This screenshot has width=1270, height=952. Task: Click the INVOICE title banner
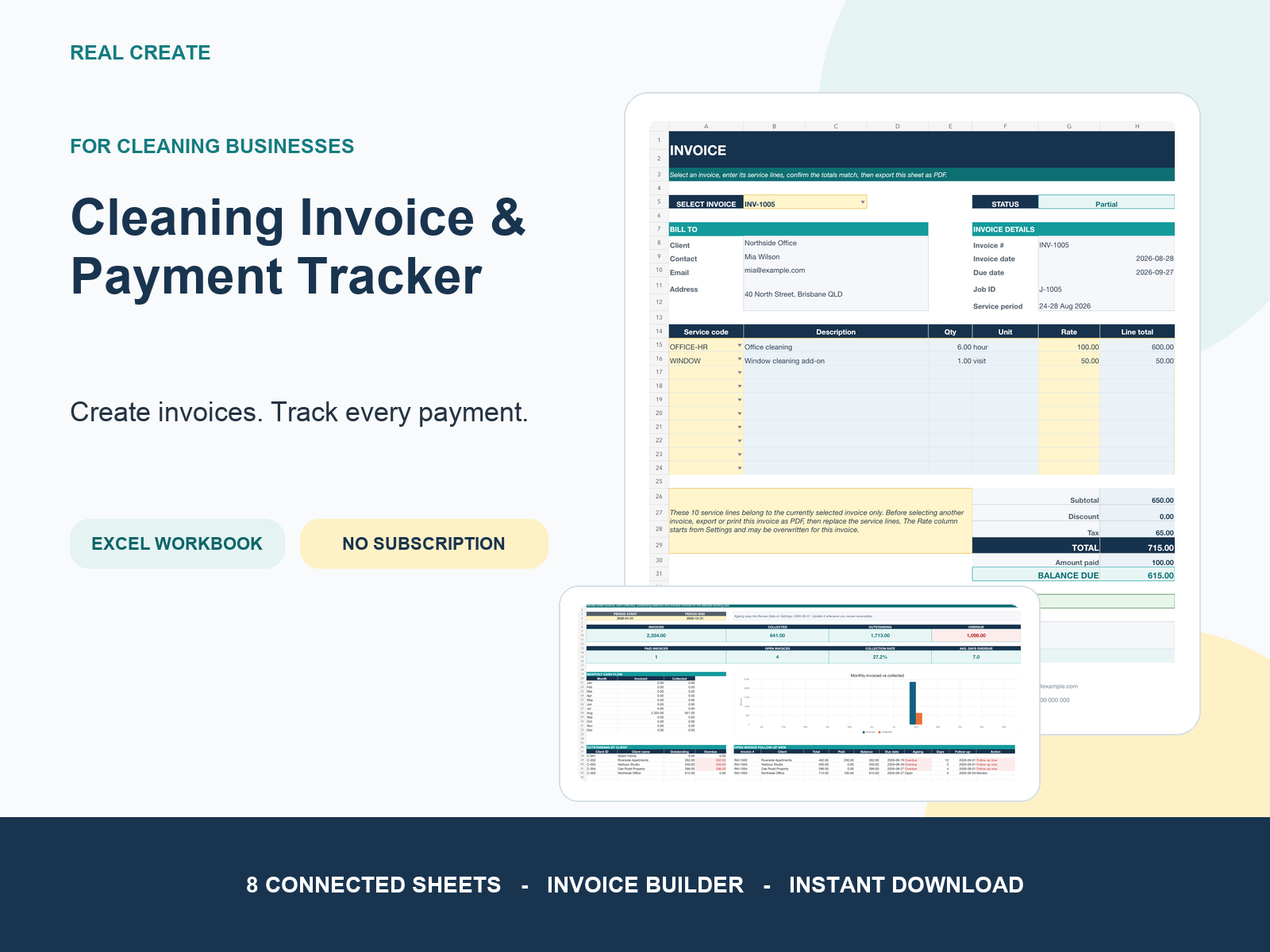922,150
